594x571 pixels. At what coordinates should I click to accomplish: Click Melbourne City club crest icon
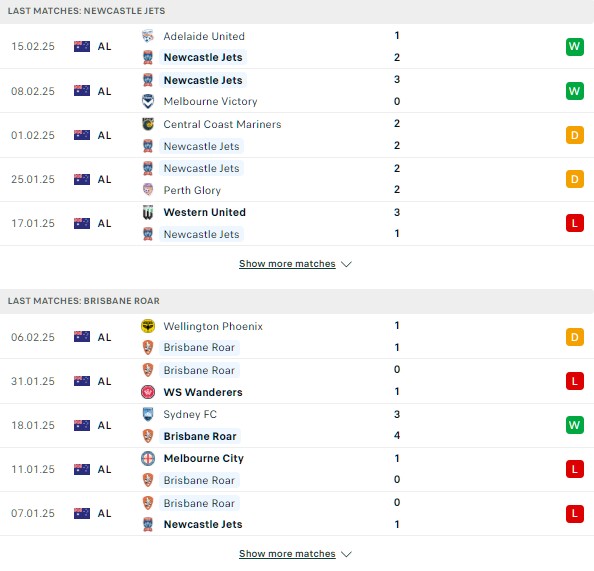tap(148, 458)
